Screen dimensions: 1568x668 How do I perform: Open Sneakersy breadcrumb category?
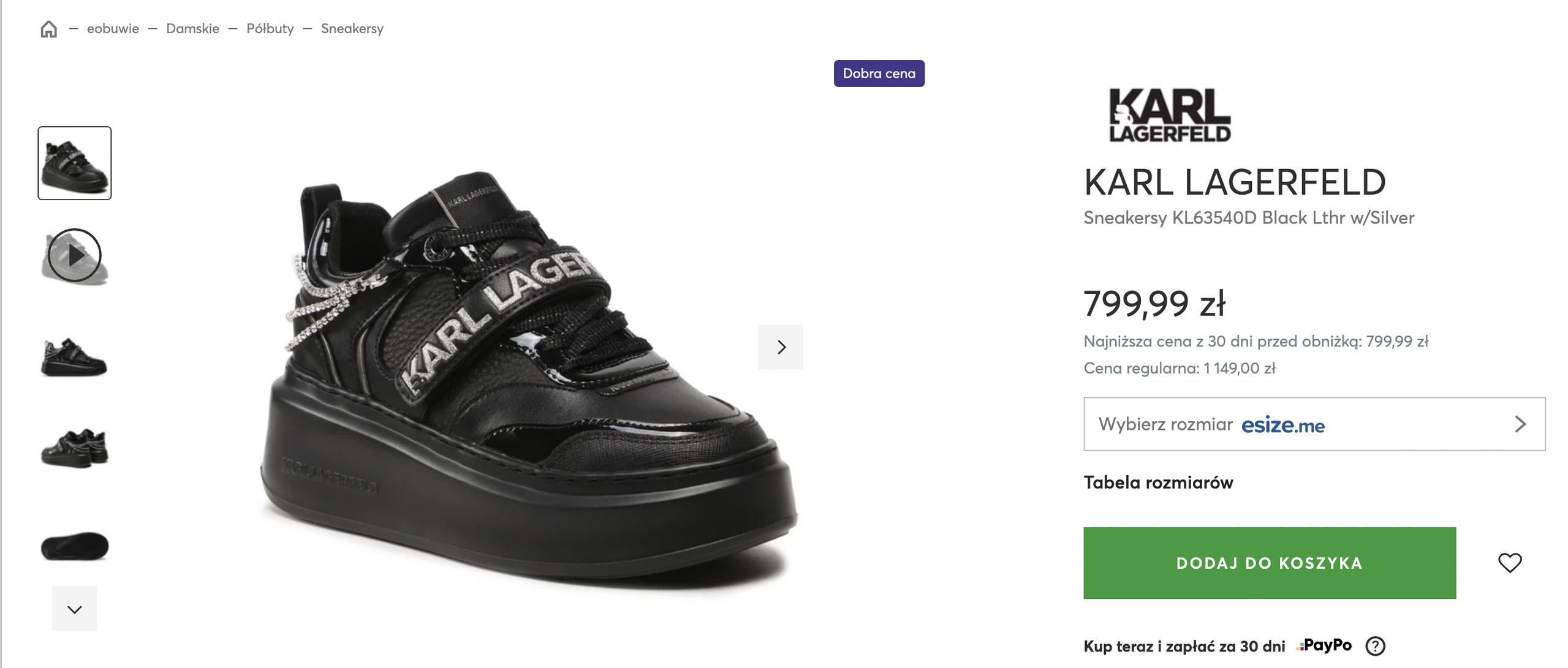point(352,29)
